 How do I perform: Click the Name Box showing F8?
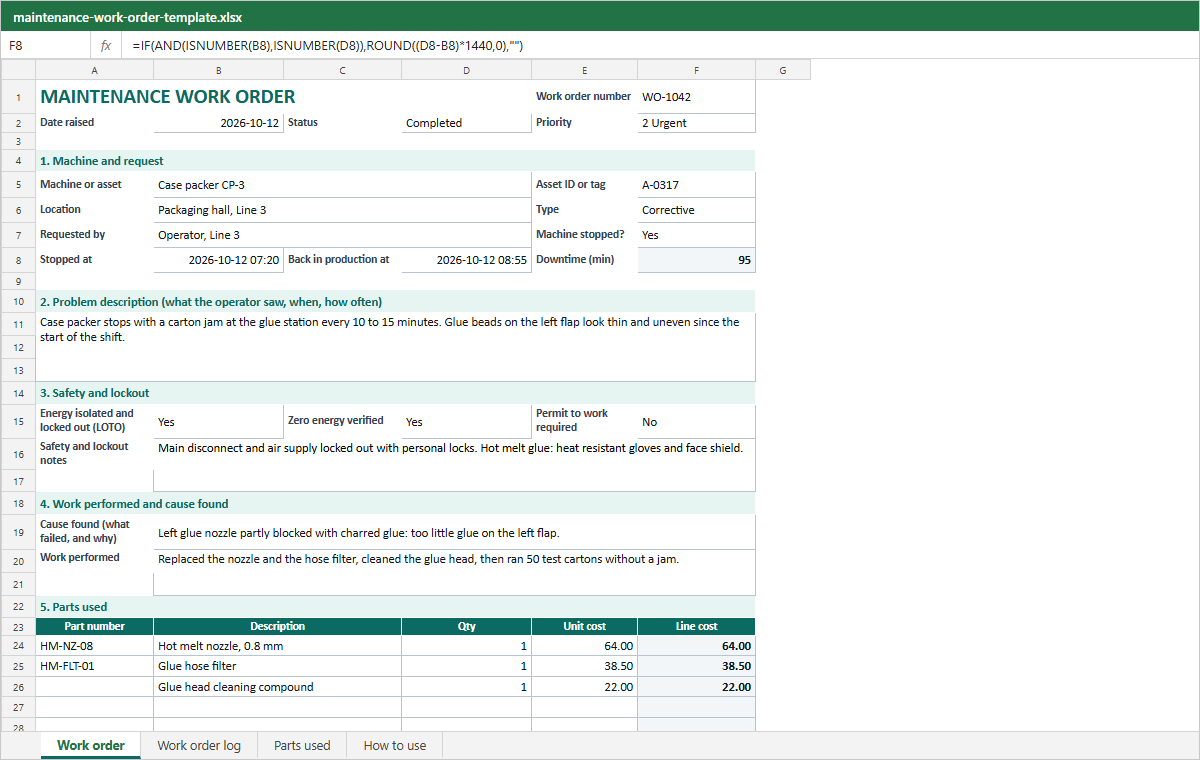(x=46, y=46)
